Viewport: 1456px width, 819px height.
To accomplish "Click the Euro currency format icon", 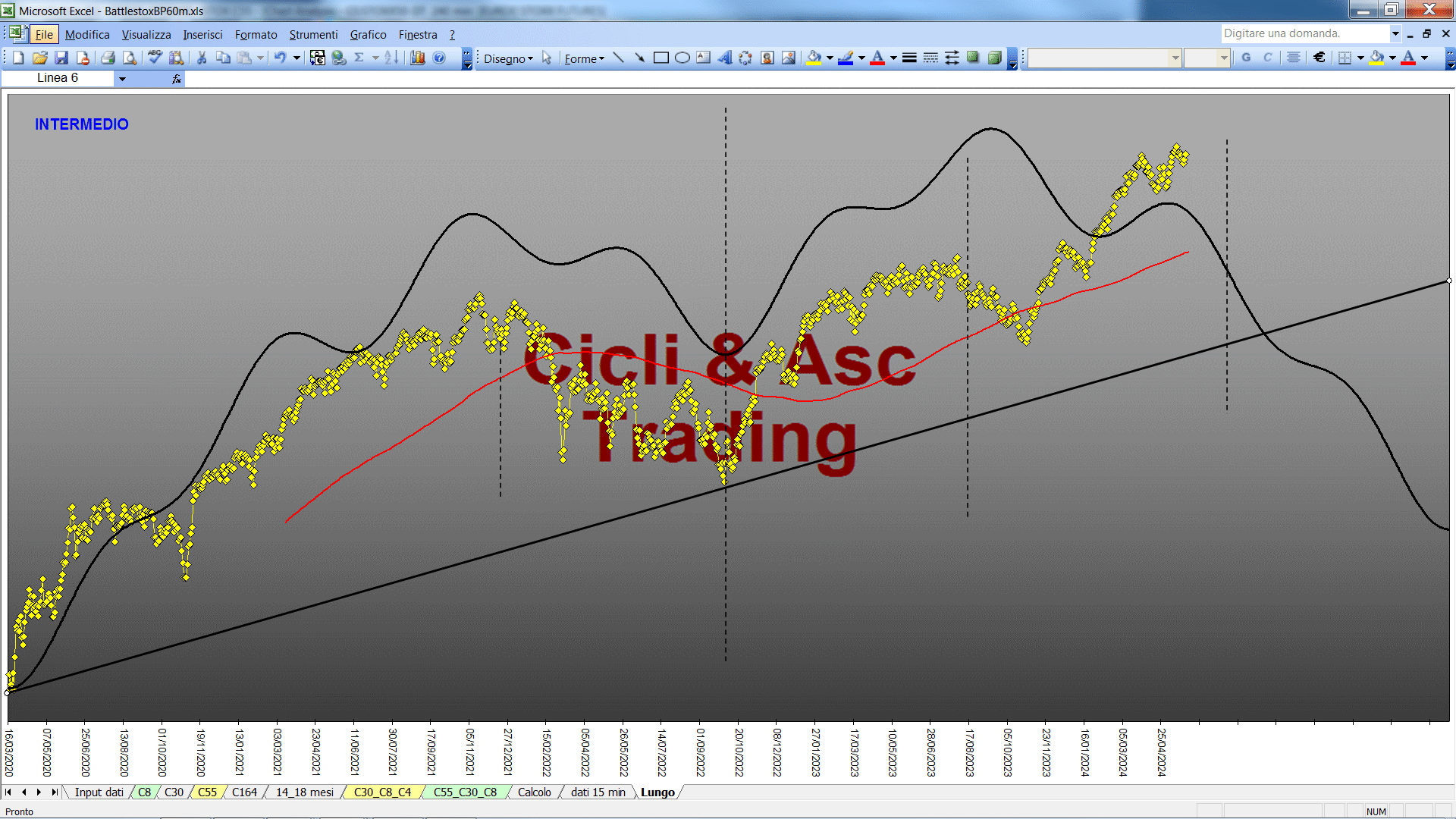I will pos(1319,58).
